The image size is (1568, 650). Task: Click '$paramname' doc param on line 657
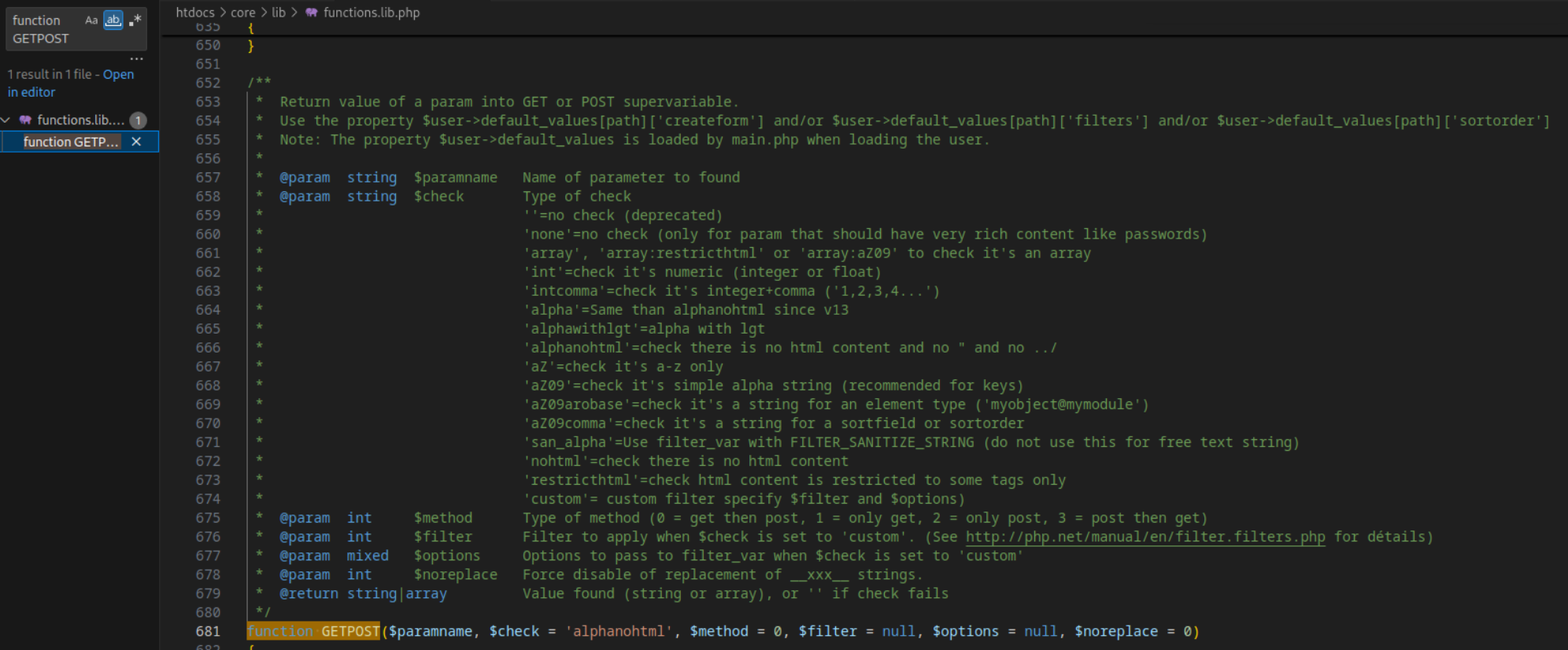point(456,178)
